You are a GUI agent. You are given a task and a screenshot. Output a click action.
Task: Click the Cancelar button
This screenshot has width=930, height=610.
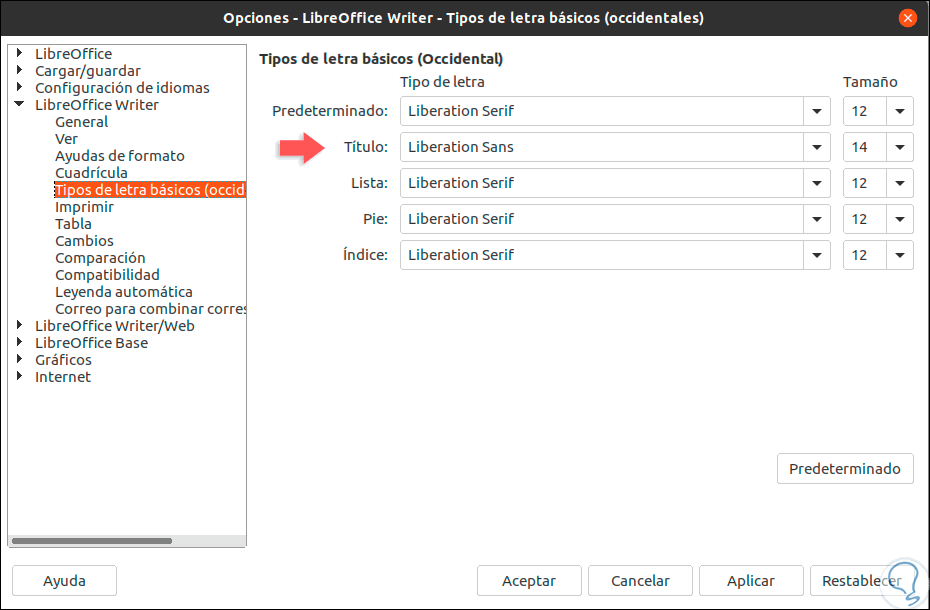point(641,580)
